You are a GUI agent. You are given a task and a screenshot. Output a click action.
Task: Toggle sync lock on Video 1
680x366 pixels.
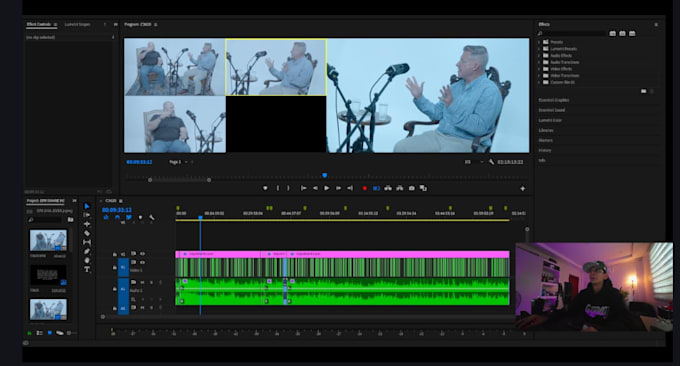coord(134,262)
